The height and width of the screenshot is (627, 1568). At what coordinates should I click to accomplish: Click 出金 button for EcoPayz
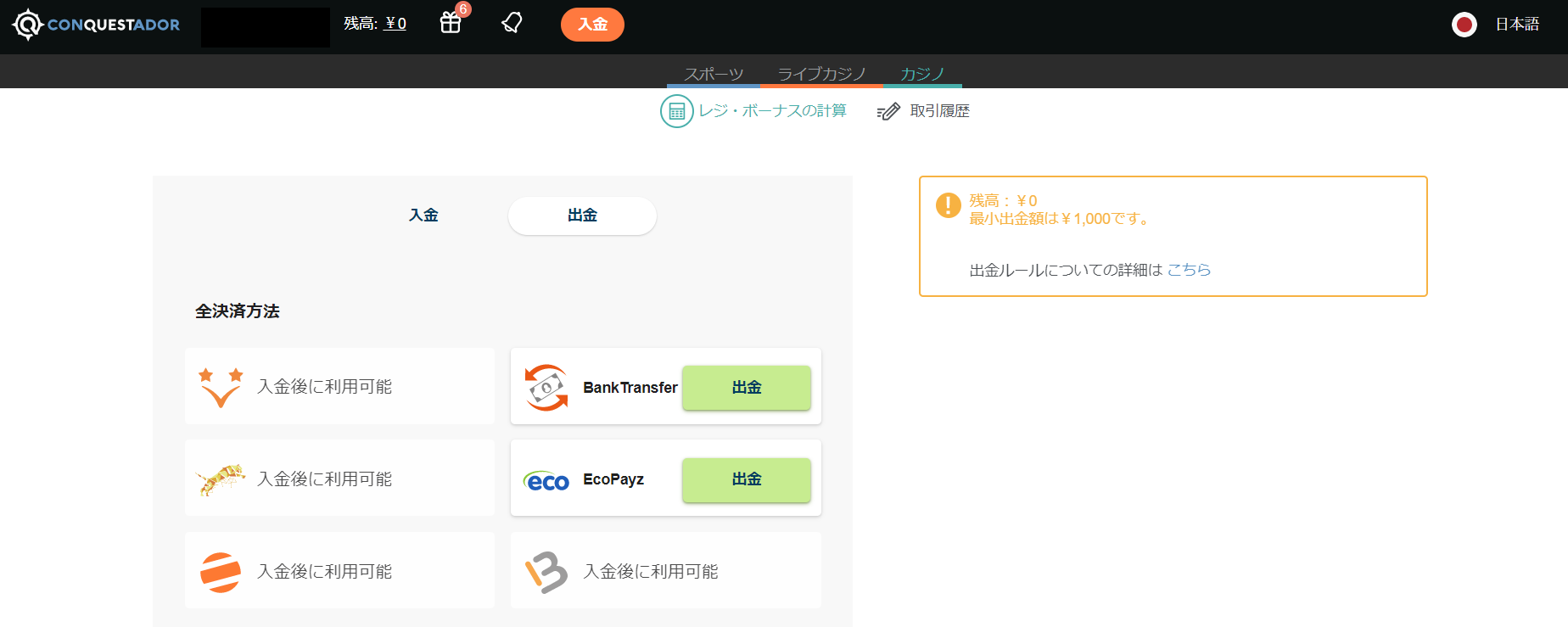point(747,479)
